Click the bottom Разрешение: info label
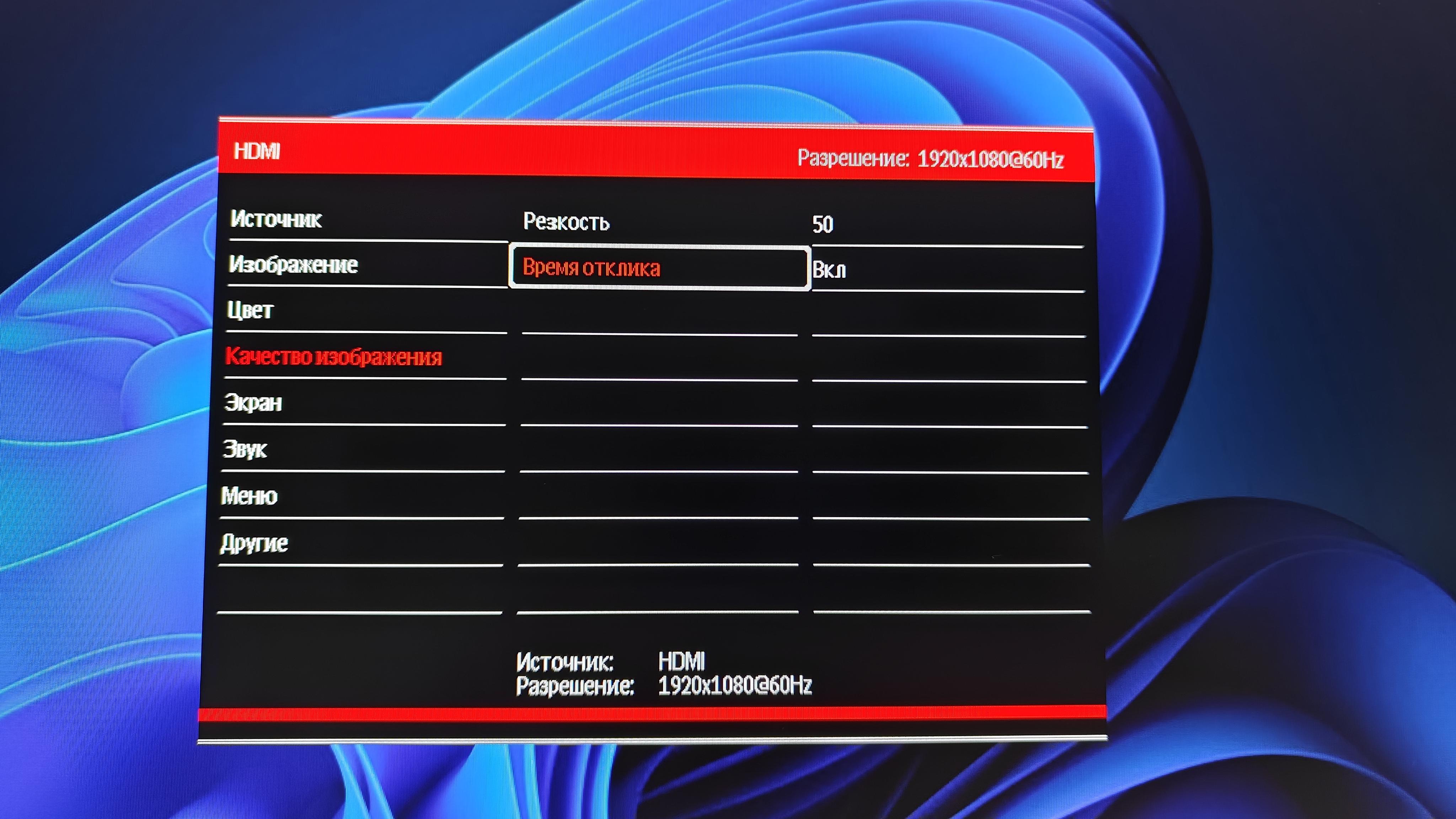This screenshot has width=1456, height=819. pyautogui.click(x=575, y=686)
